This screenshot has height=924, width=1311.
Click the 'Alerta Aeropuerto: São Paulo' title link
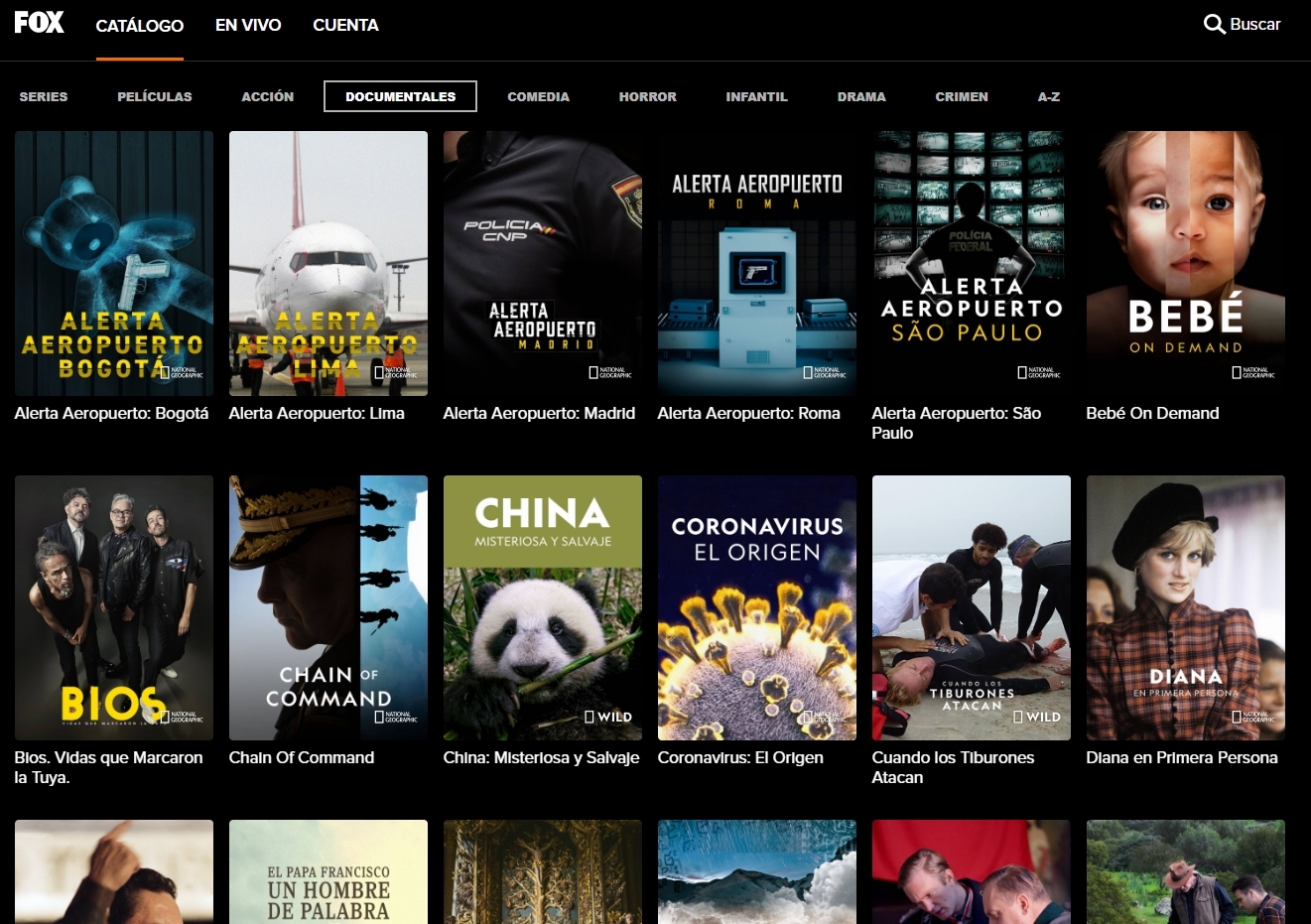[957, 424]
